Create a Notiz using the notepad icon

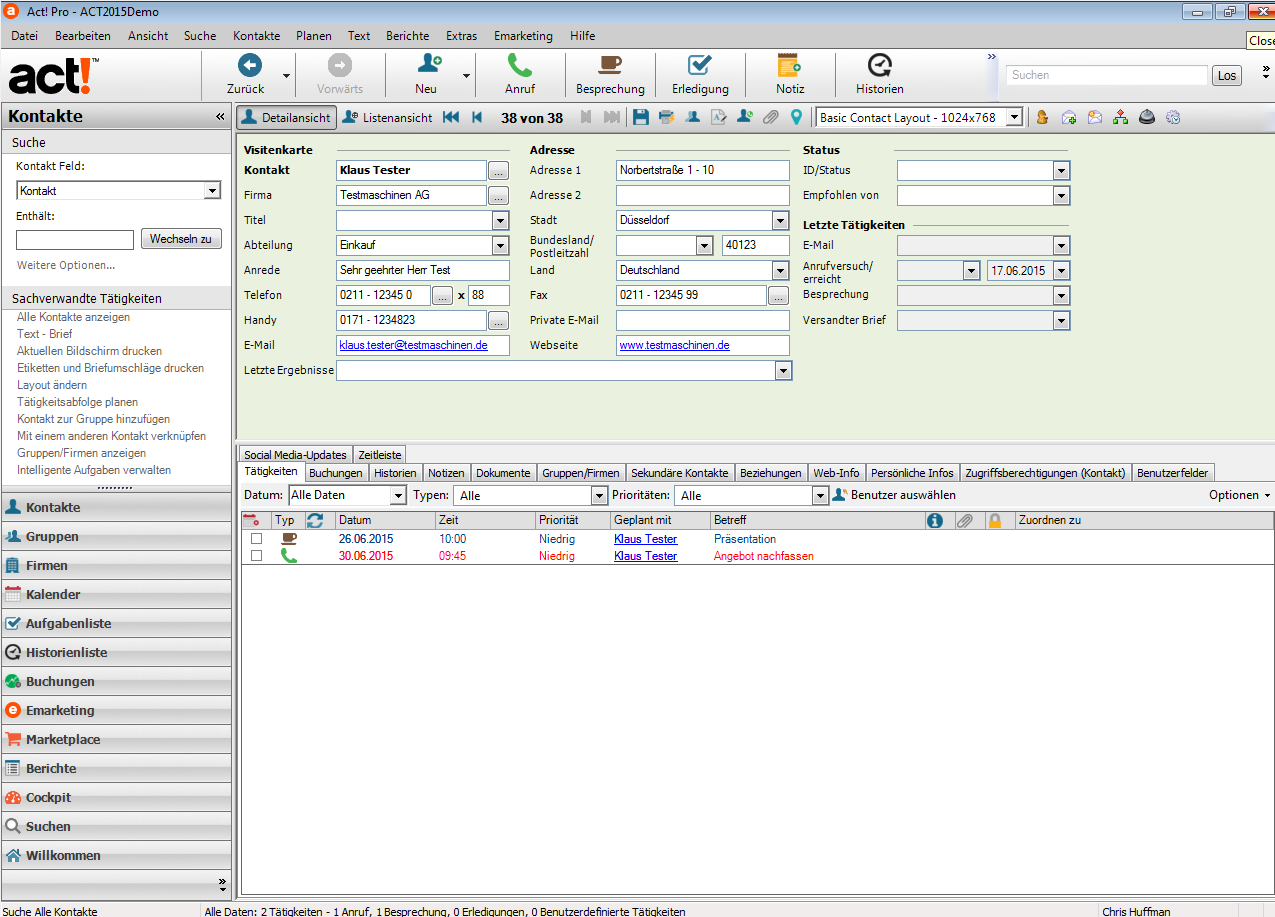789,66
